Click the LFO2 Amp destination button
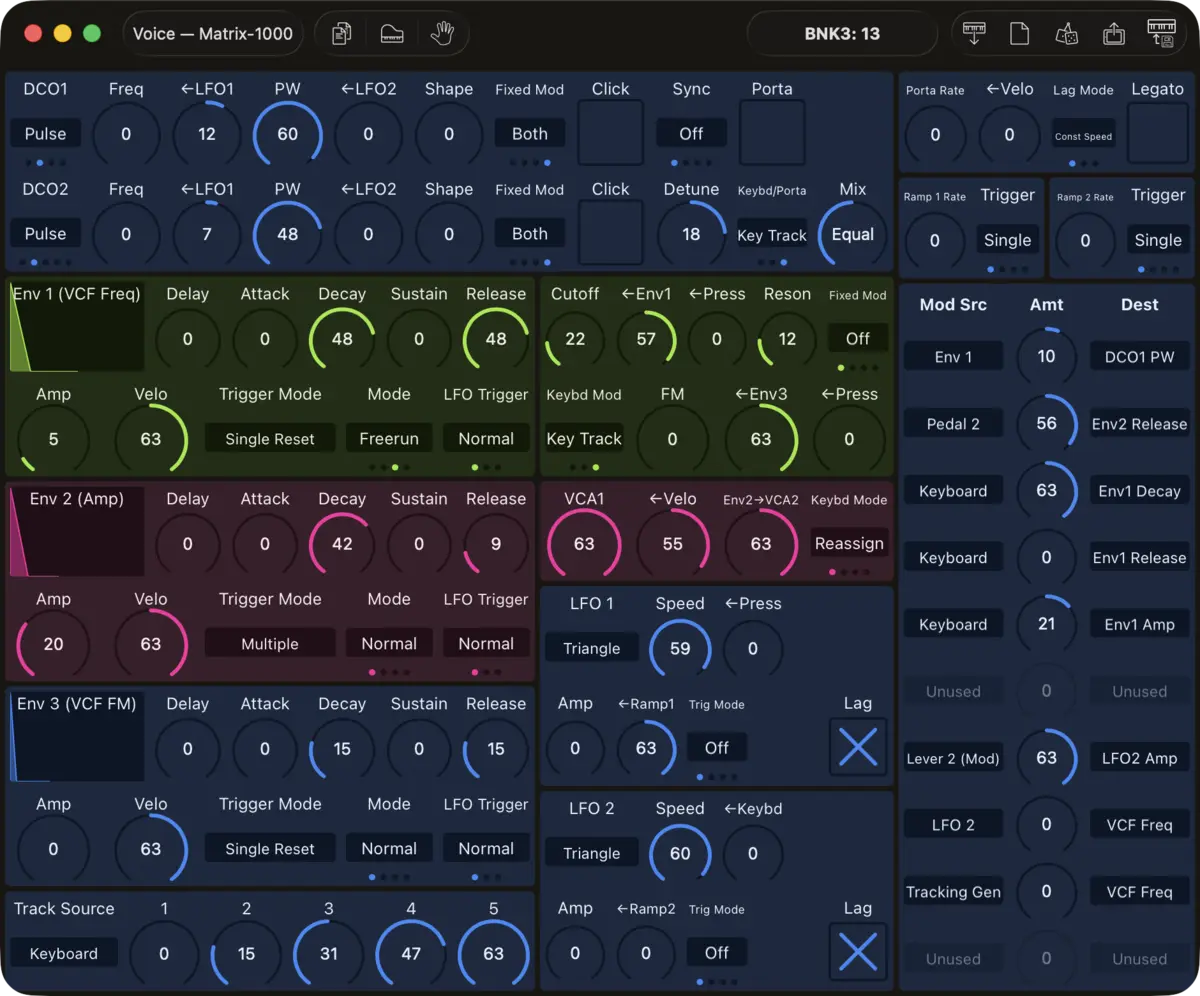The height and width of the screenshot is (996, 1200). click(x=1139, y=758)
